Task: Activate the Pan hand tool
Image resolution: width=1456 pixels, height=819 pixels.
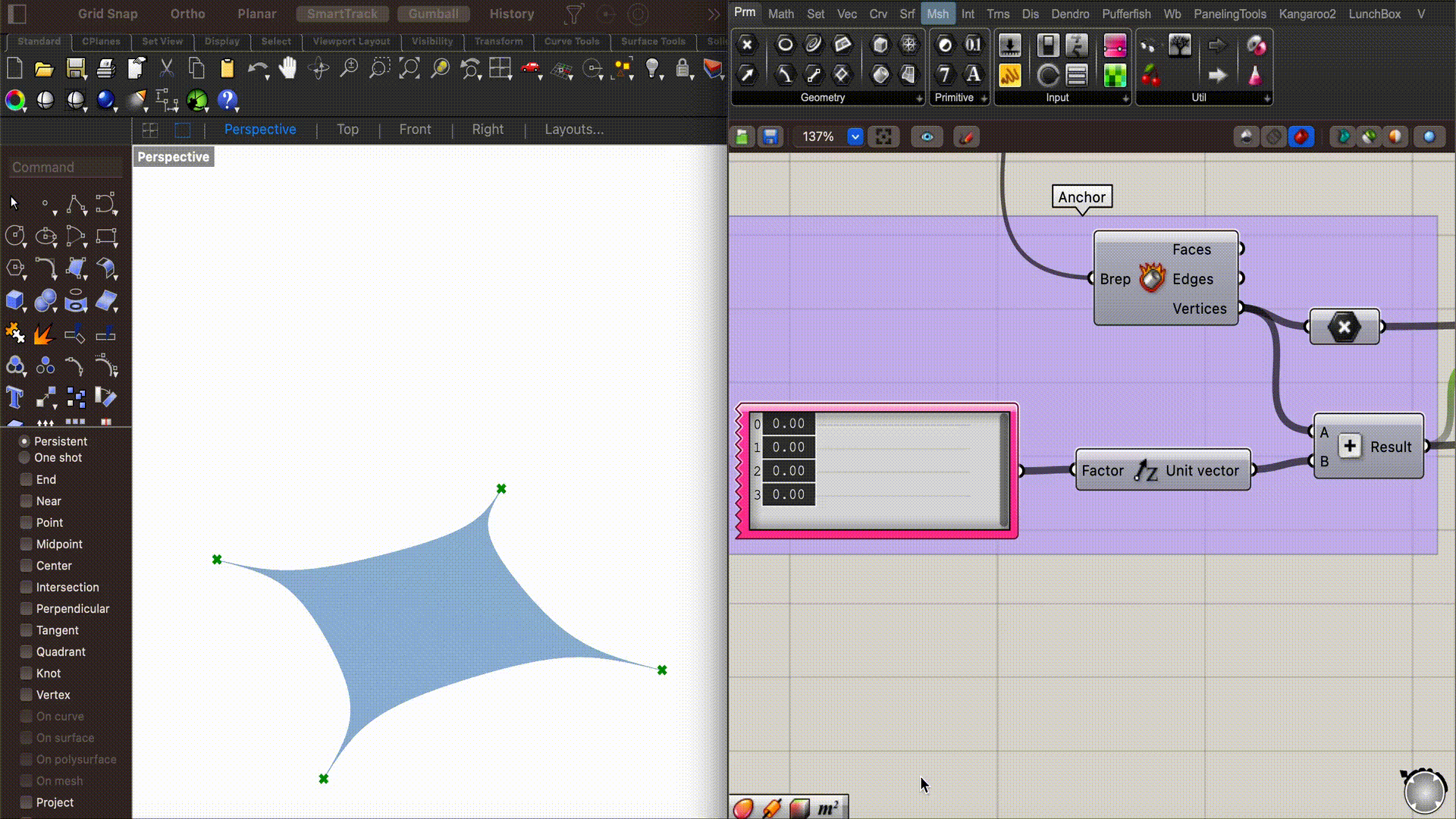Action: pos(287,68)
